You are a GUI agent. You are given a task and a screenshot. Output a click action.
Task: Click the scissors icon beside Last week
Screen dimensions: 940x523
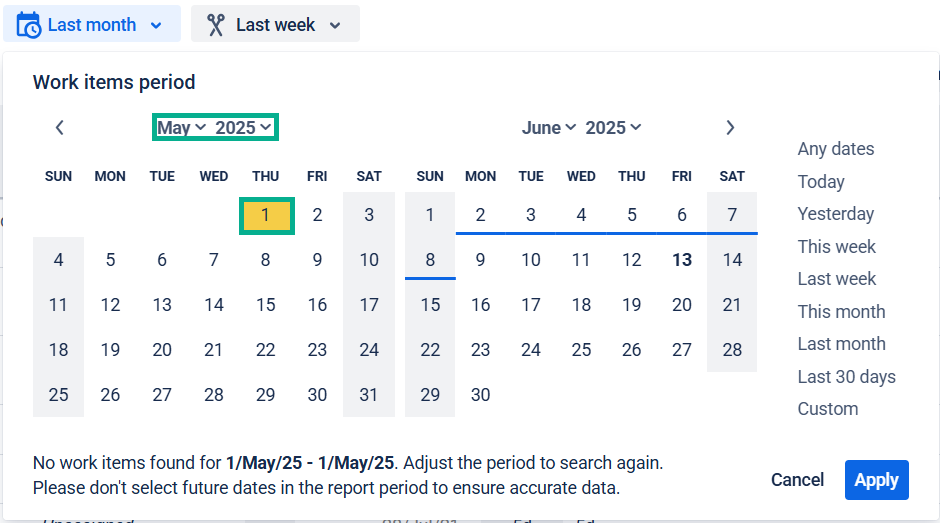tap(215, 25)
